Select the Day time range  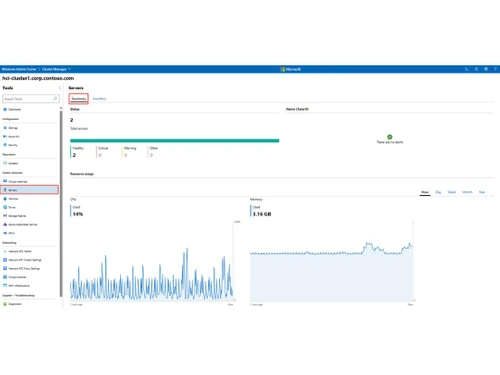[438, 192]
